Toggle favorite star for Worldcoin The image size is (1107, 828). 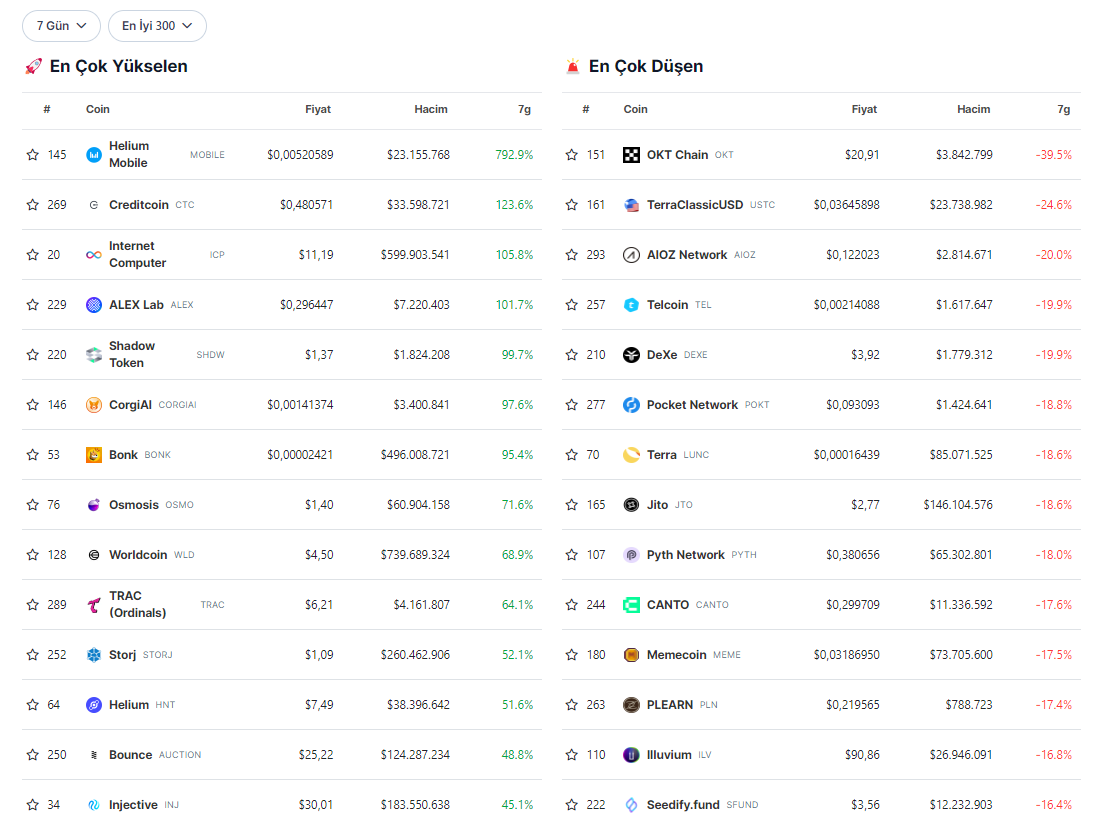[x=33, y=555]
